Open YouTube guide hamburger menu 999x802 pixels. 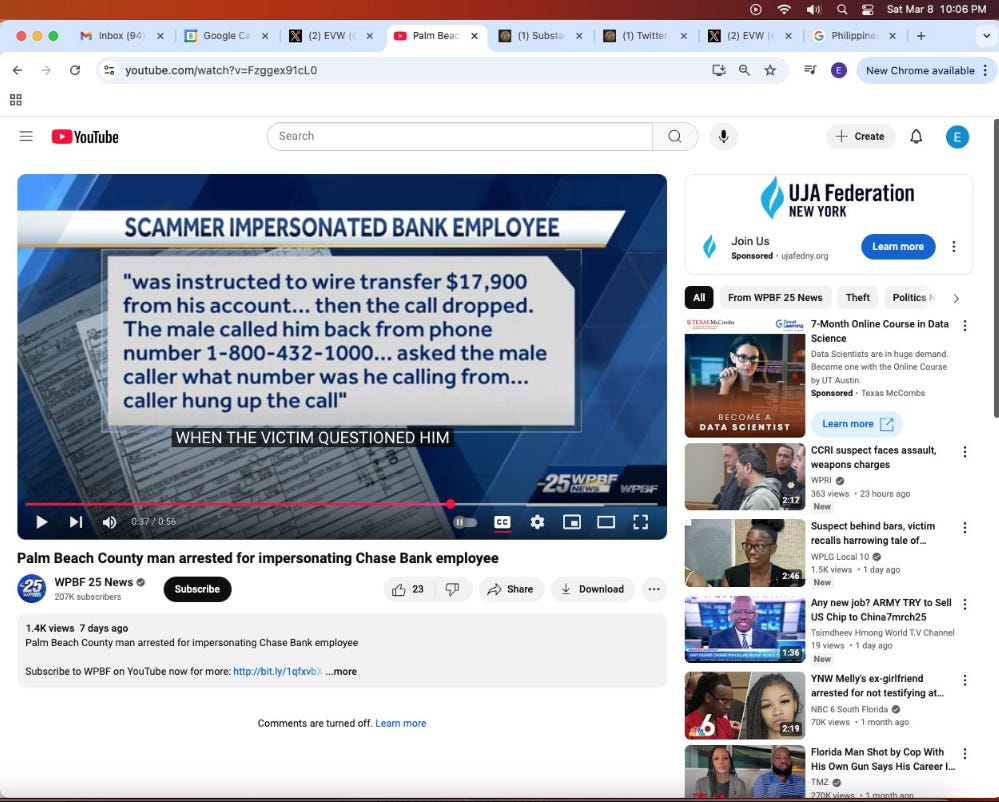coord(26,136)
